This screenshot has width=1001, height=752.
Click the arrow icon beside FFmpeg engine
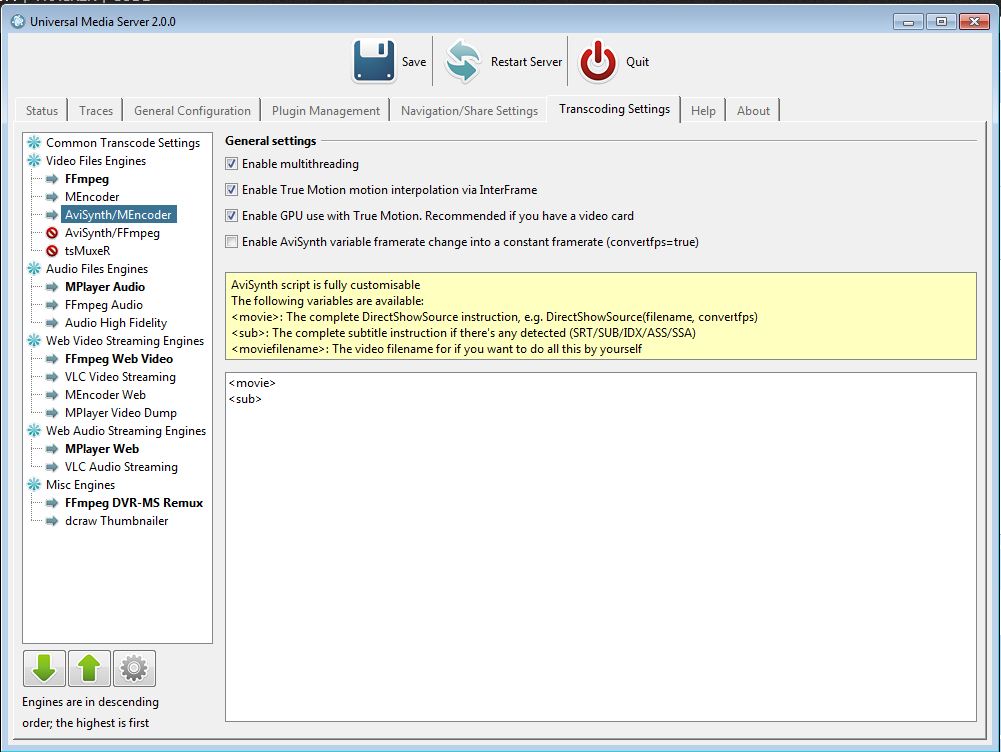(x=52, y=179)
